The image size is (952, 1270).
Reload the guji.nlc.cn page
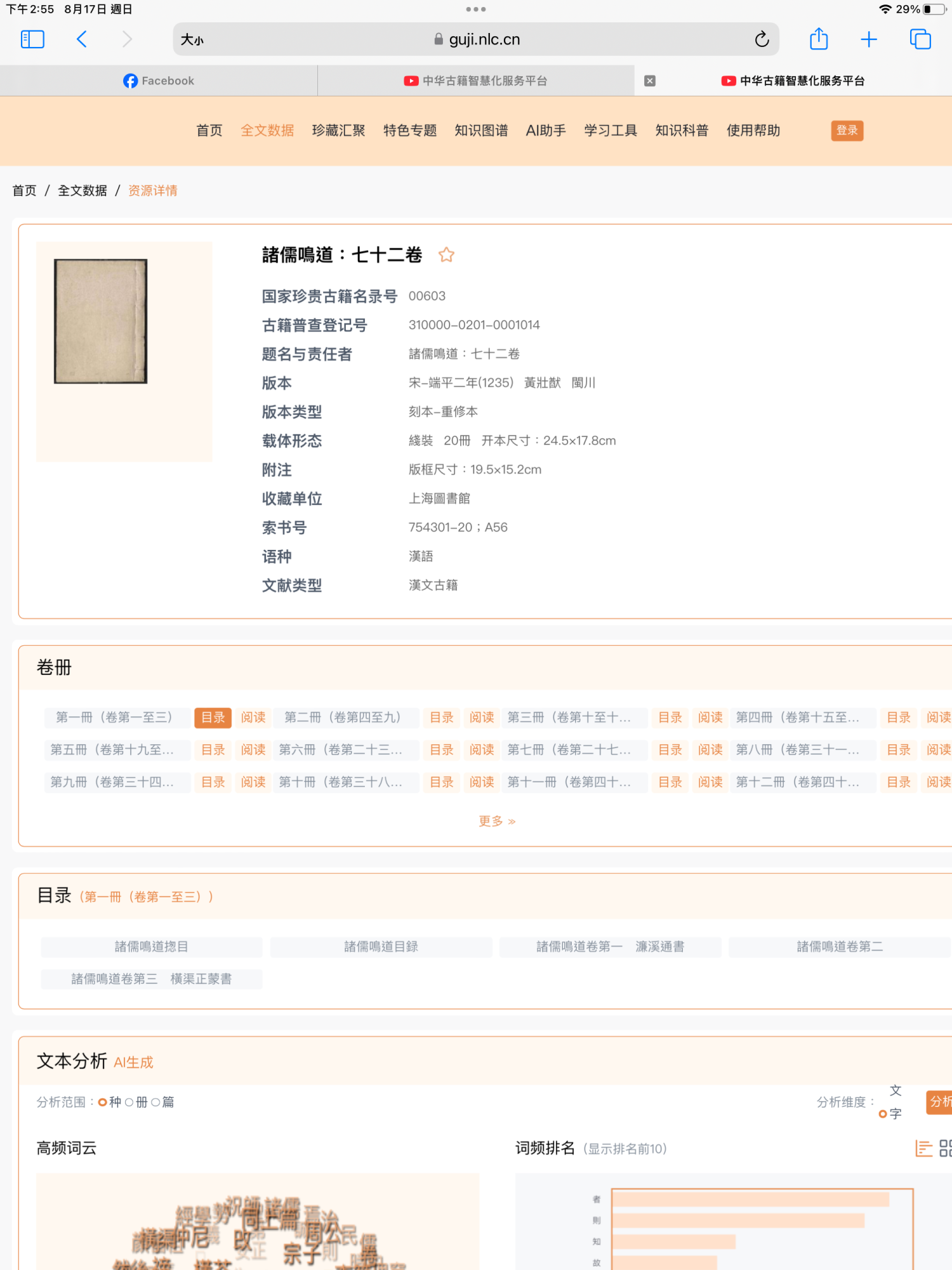762,39
